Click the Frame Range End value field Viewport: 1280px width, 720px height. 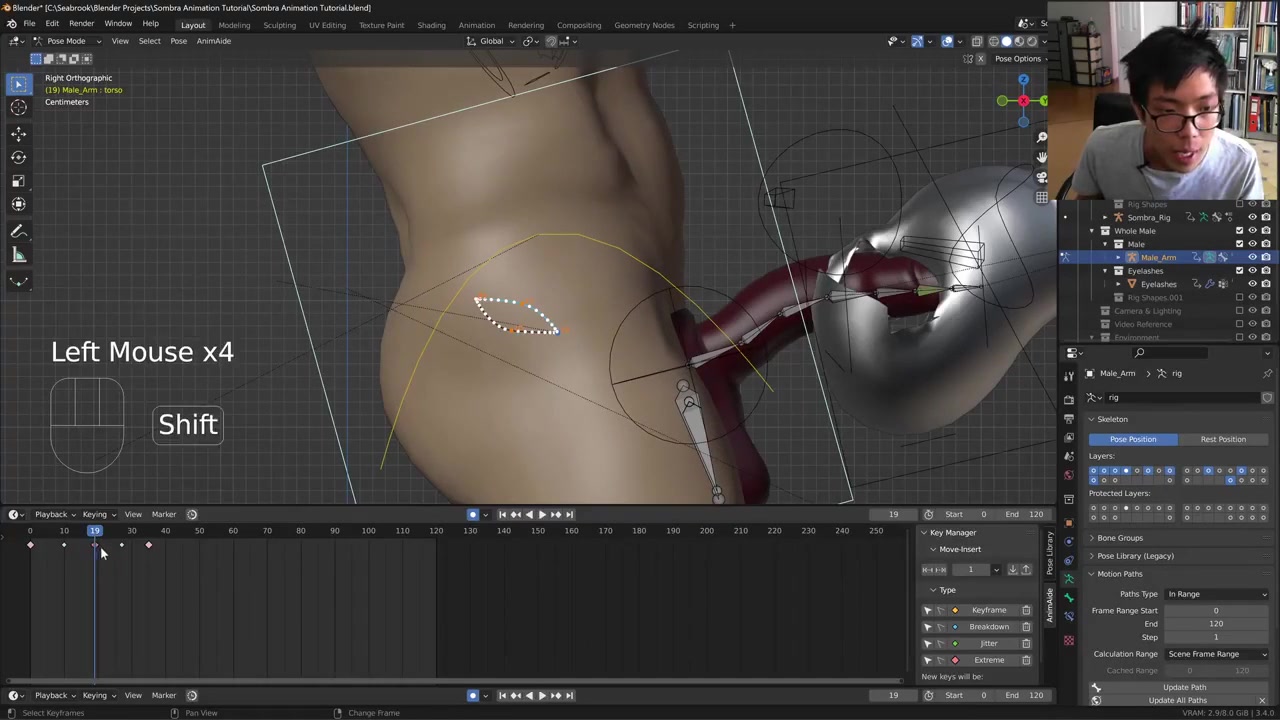click(1215, 624)
